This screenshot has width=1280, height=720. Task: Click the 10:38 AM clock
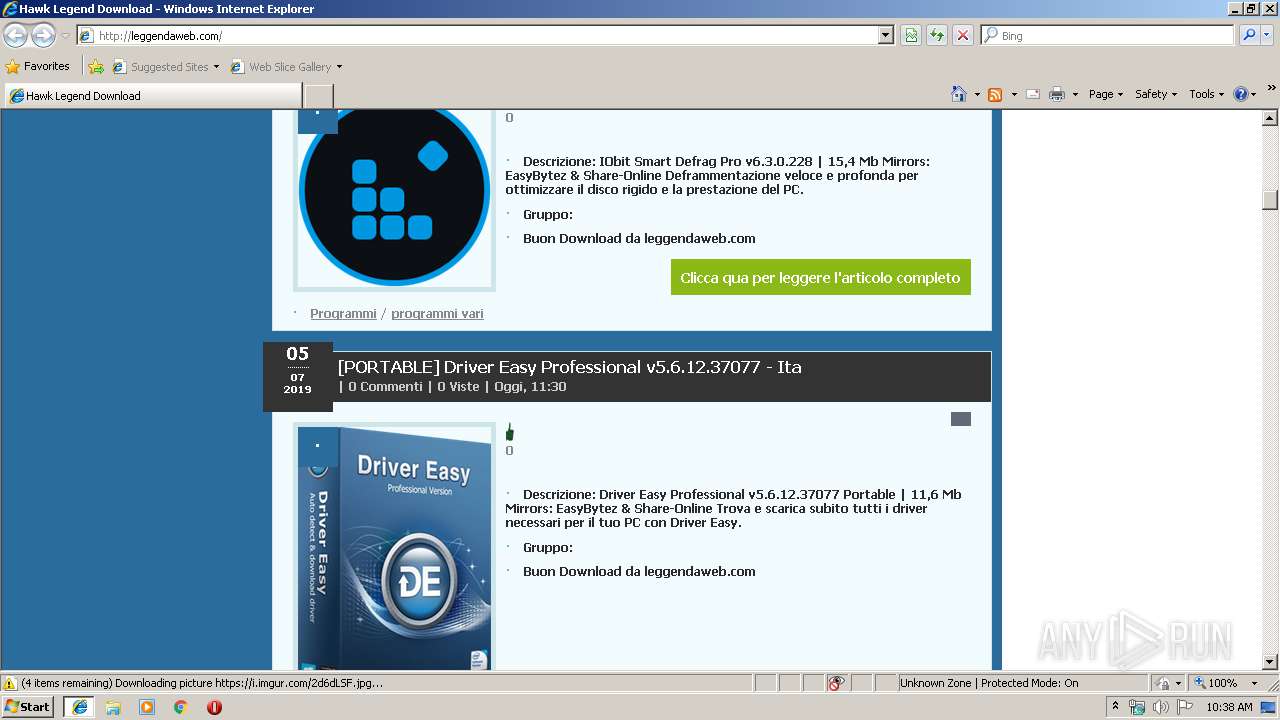[x=1229, y=707]
